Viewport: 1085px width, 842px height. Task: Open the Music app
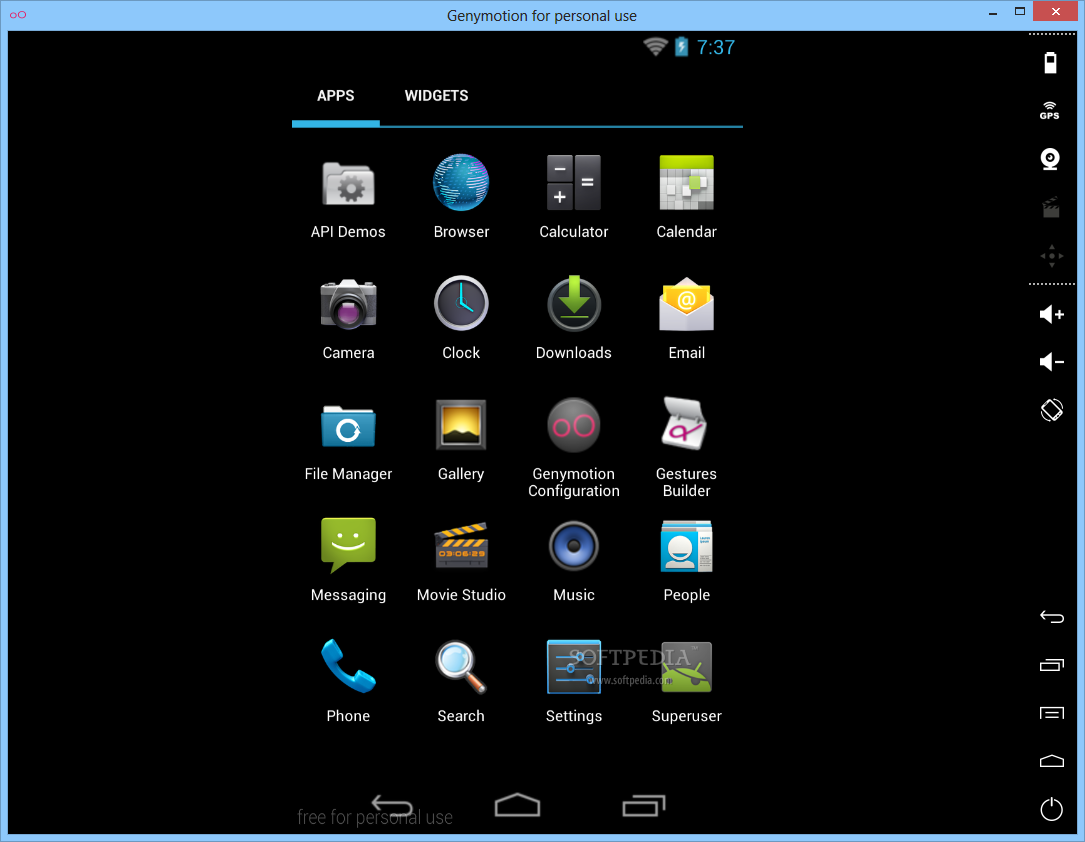tap(574, 562)
